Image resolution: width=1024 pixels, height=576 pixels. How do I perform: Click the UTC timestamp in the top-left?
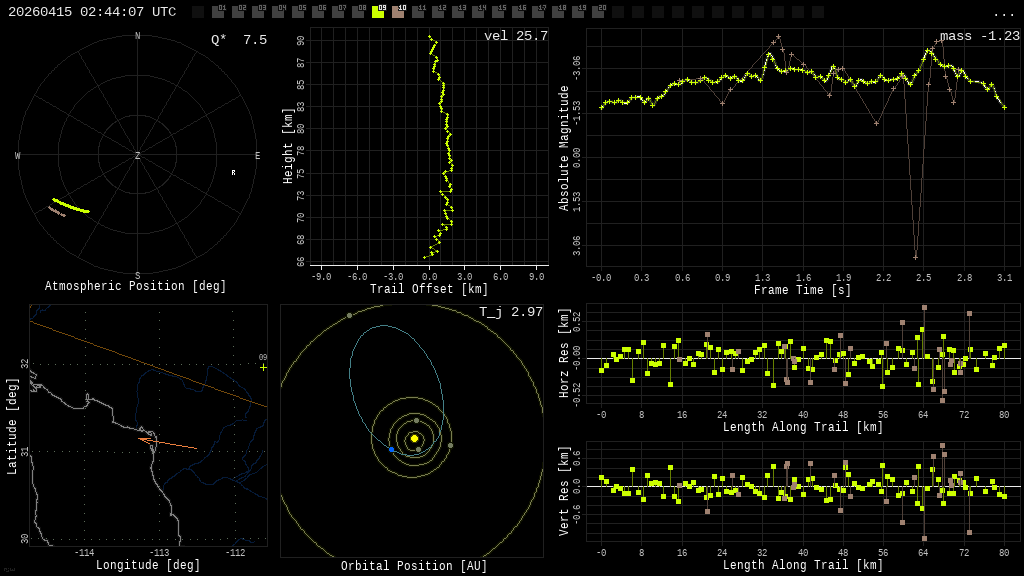(x=92, y=12)
